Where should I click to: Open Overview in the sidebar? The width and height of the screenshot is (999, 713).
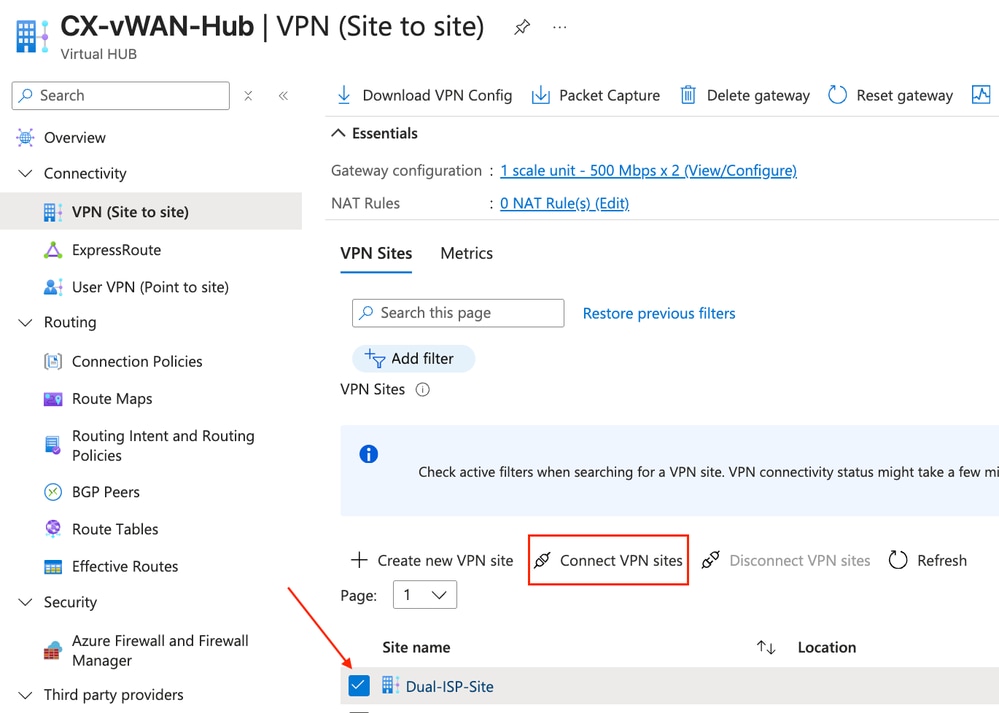tap(75, 138)
